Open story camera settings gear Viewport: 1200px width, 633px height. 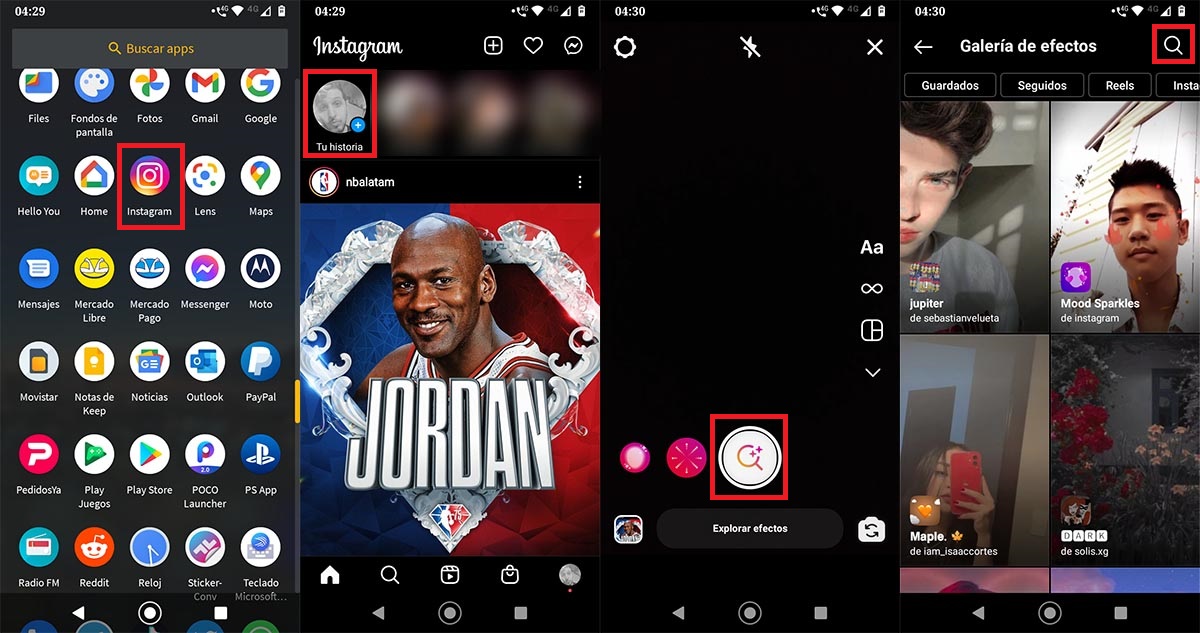point(626,46)
